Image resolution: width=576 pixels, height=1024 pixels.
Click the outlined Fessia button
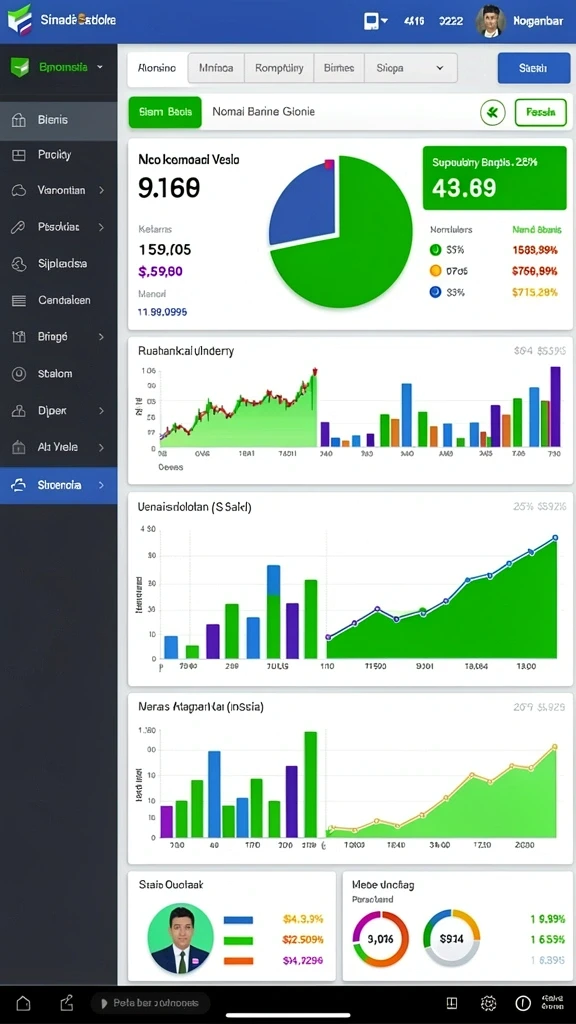(540, 112)
